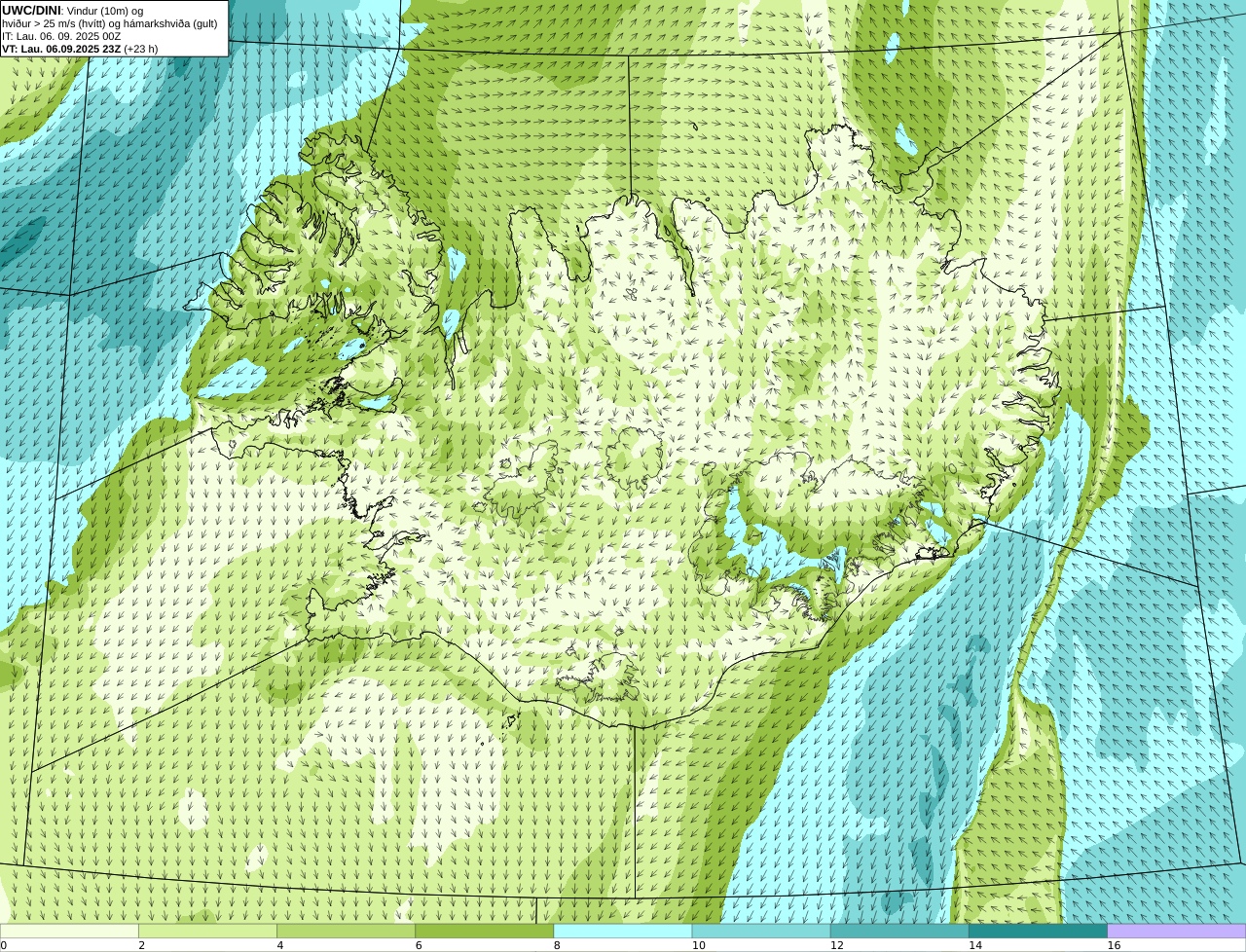Click the legend tick label "10"
The width and height of the screenshot is (1246, 952).
[698, 945]
